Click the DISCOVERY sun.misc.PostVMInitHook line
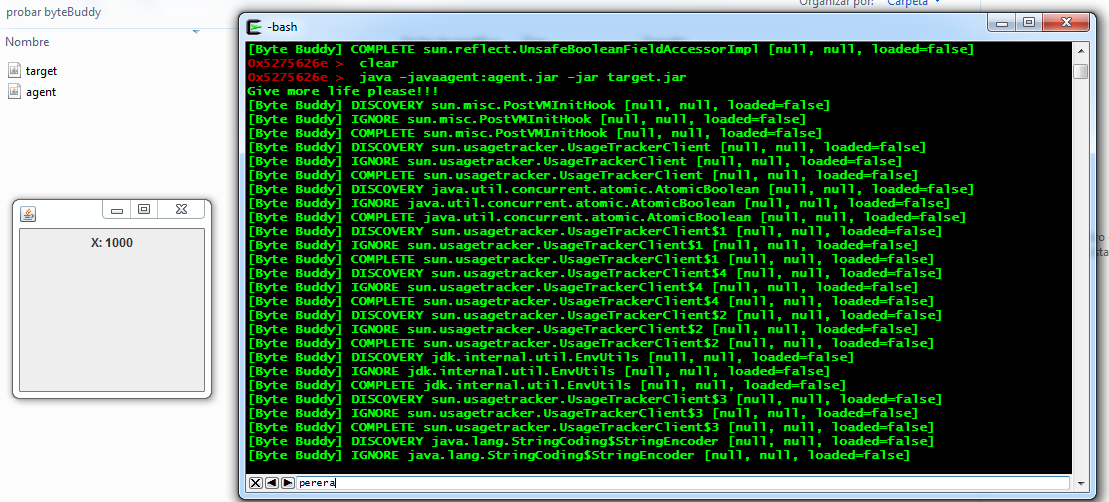Viewport: 1109px width, 502px height. (539, 105)
